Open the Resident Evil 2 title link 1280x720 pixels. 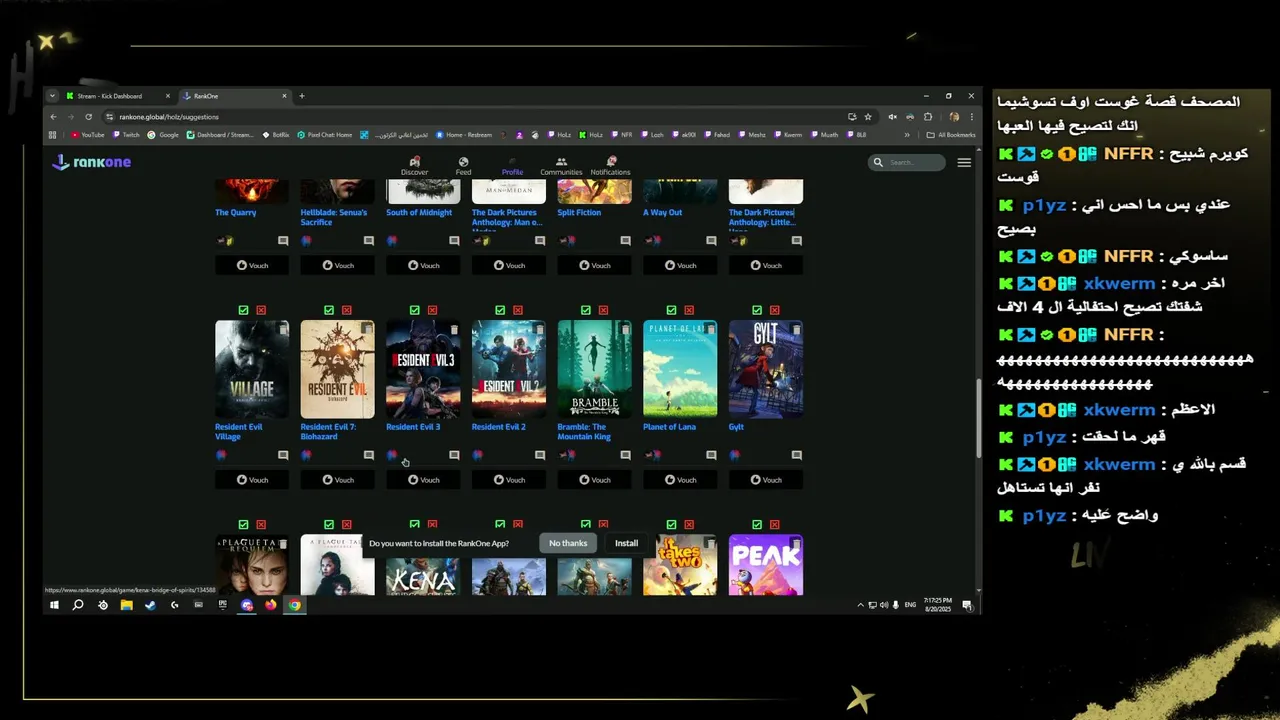(x=499, y=427)
